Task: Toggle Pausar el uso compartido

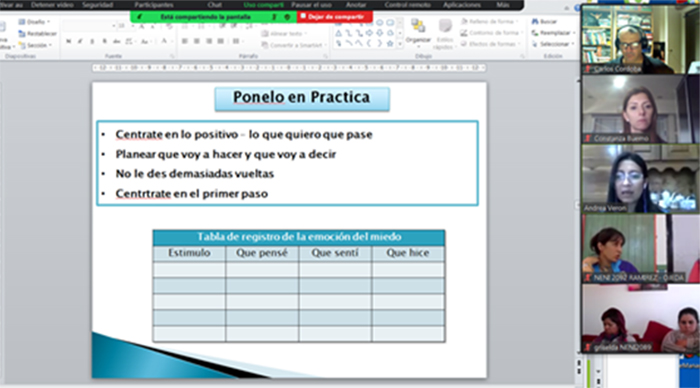Action: 311,5
